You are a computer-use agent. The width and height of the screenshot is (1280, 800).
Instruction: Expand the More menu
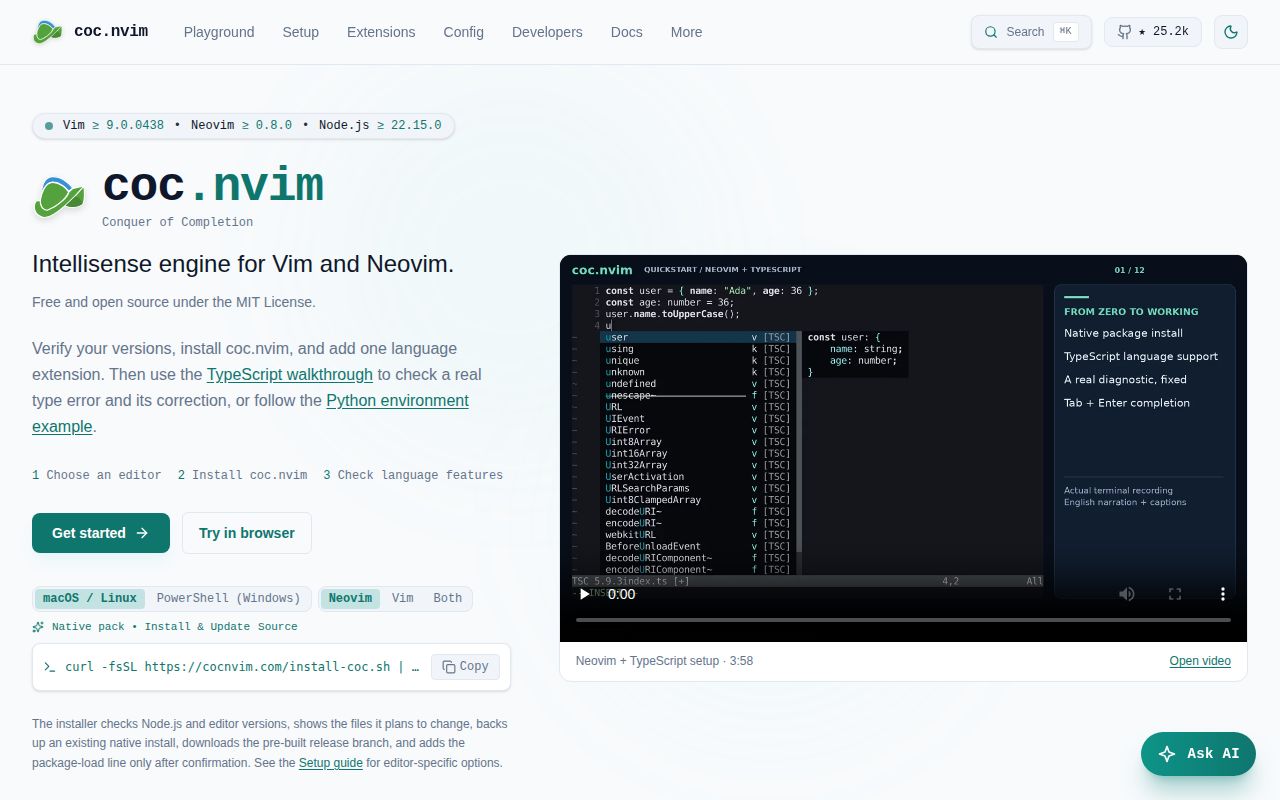pos(686,32)
